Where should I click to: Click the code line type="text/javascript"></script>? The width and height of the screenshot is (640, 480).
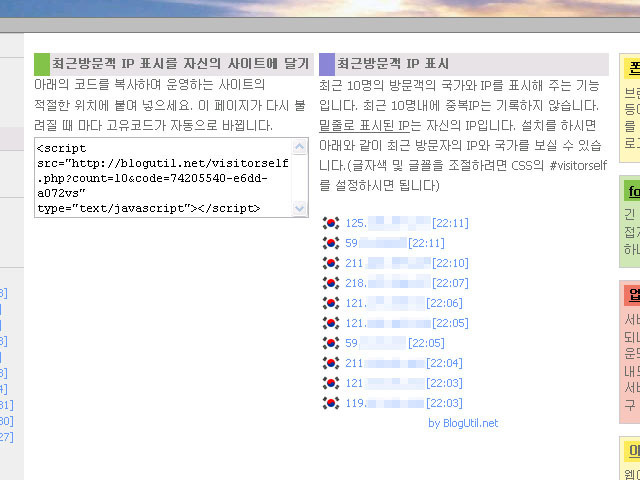(x=149, y=208)
